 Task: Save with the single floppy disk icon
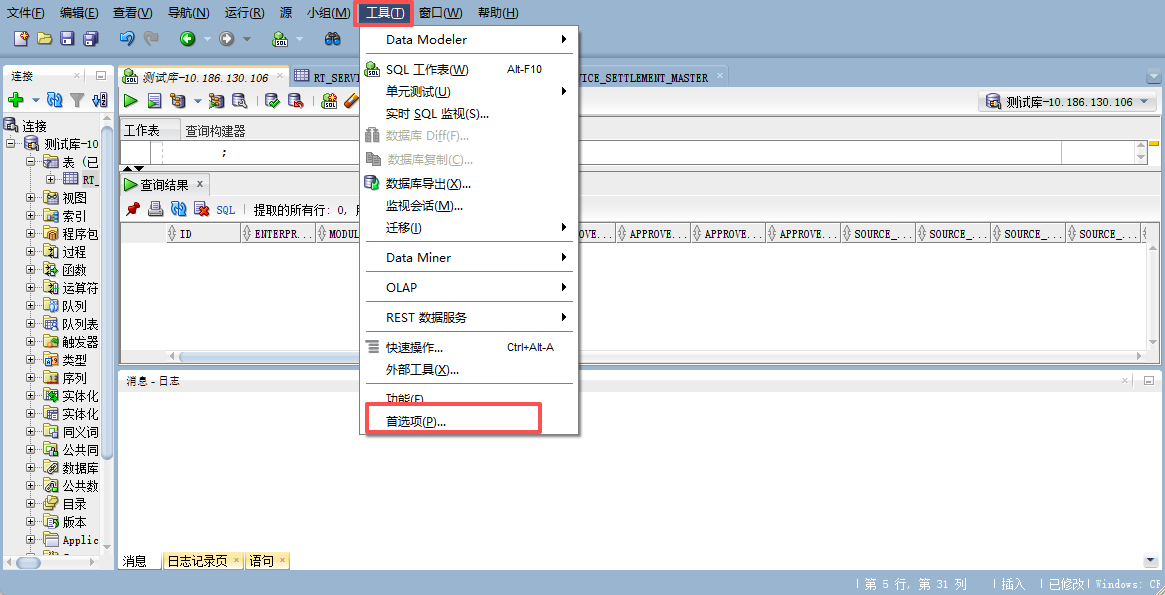point(68,38)
